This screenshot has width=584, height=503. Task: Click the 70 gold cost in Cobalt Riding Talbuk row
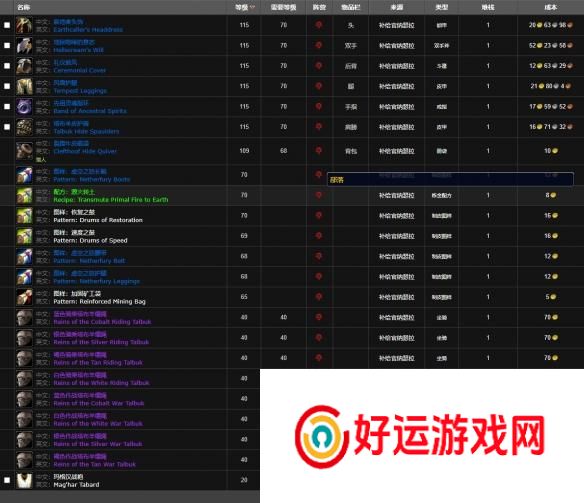tap(550, 317)
